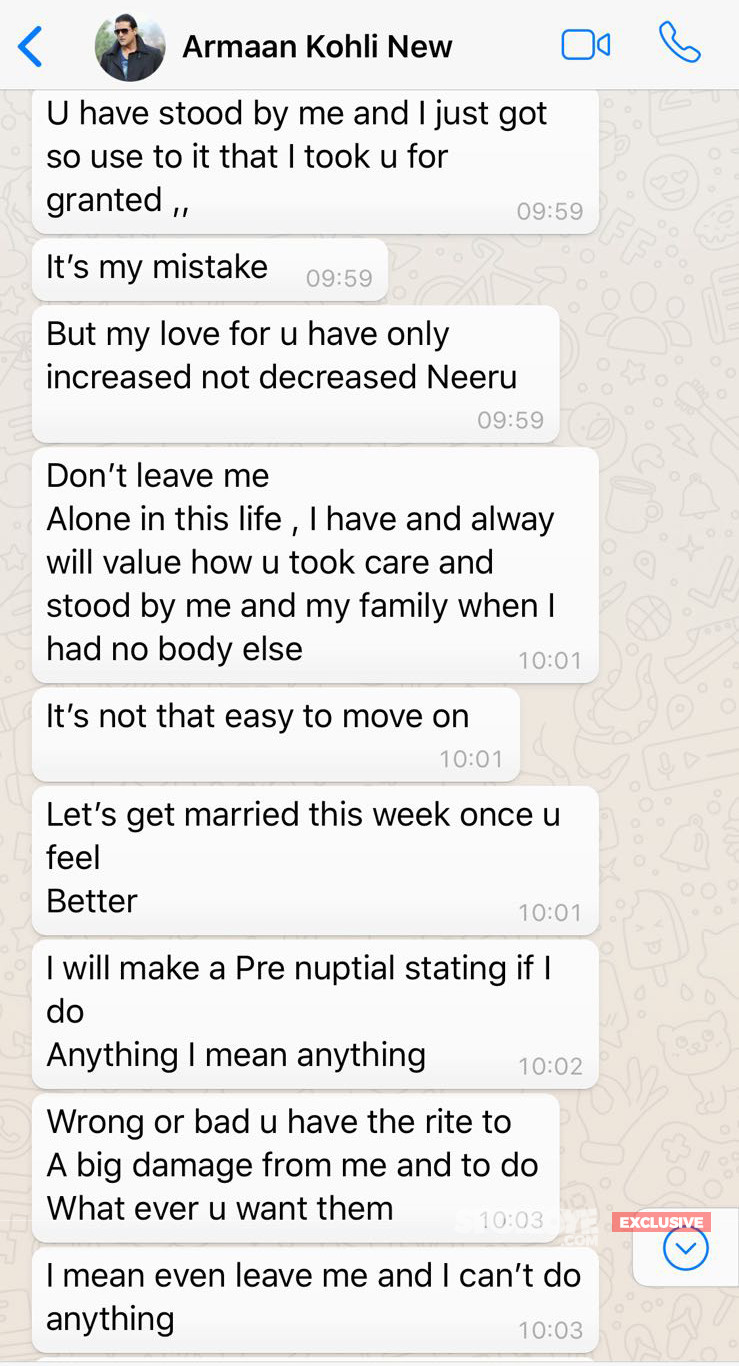Tap the red EXCLUSIVE badge
Viewport: 739px width, 1366px height.
[661, 1222]
